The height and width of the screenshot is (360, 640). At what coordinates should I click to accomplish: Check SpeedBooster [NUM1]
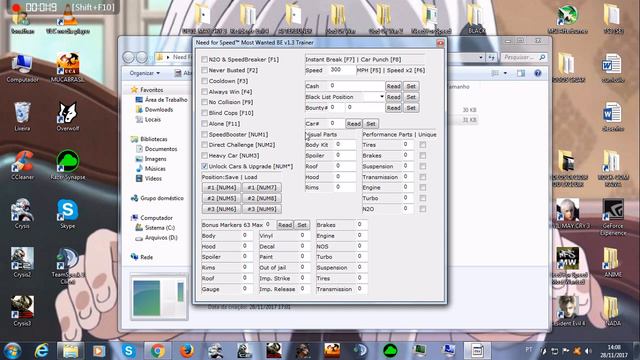[x=204, y=134]
